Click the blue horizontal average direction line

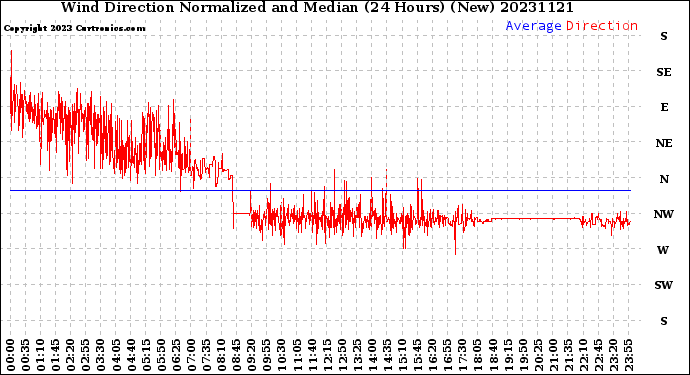point(320,191)
